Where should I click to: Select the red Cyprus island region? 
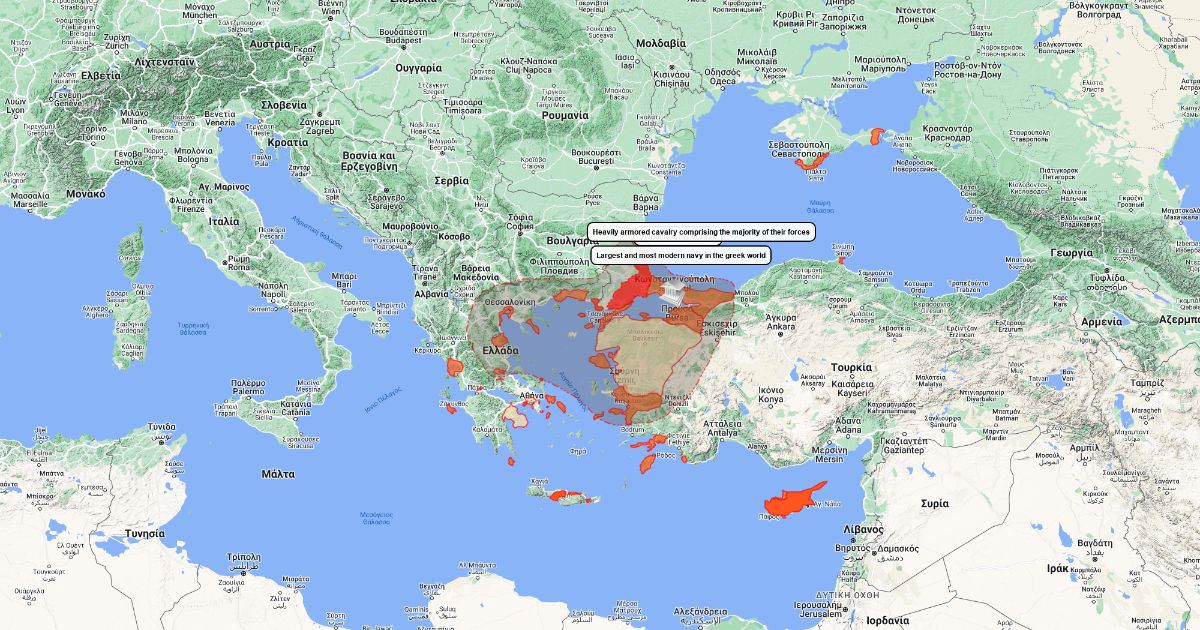[793, 501]
